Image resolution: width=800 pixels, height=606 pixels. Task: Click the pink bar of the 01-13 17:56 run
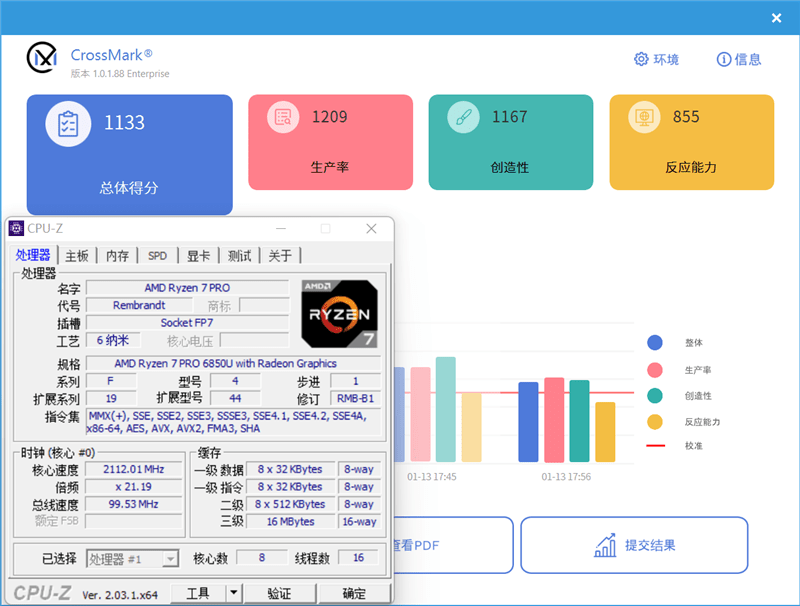pyautogui.click(x=554, y=420)
